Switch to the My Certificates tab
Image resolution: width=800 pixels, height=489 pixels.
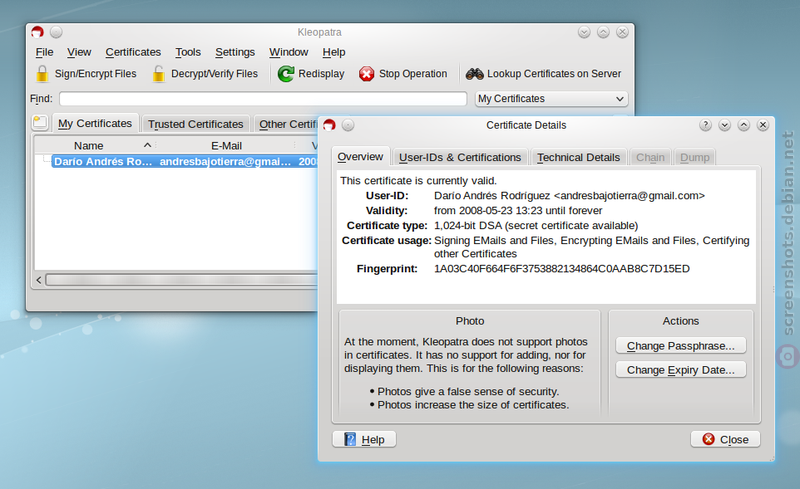tap(95, 124)
